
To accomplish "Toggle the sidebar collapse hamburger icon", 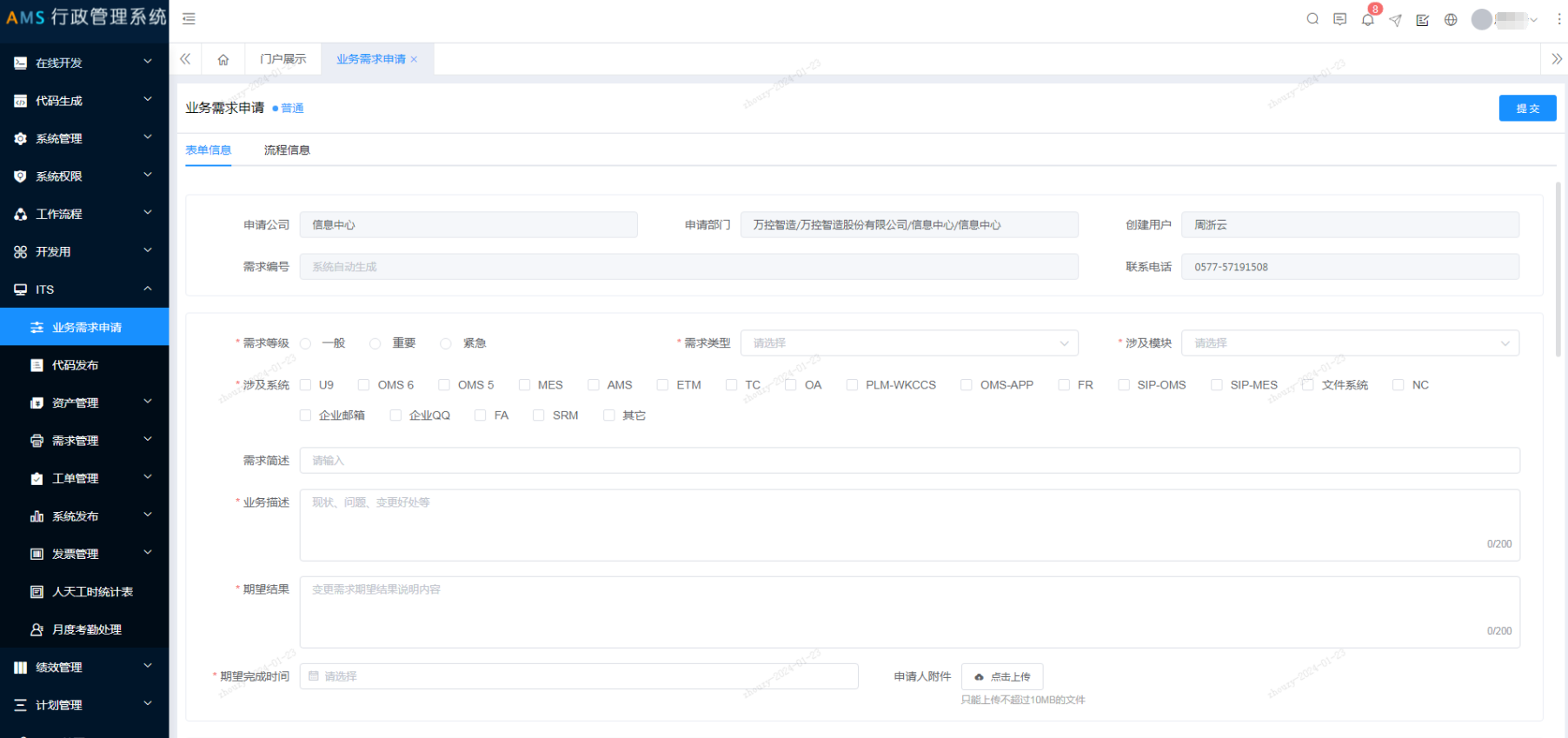I will [189, 18].
